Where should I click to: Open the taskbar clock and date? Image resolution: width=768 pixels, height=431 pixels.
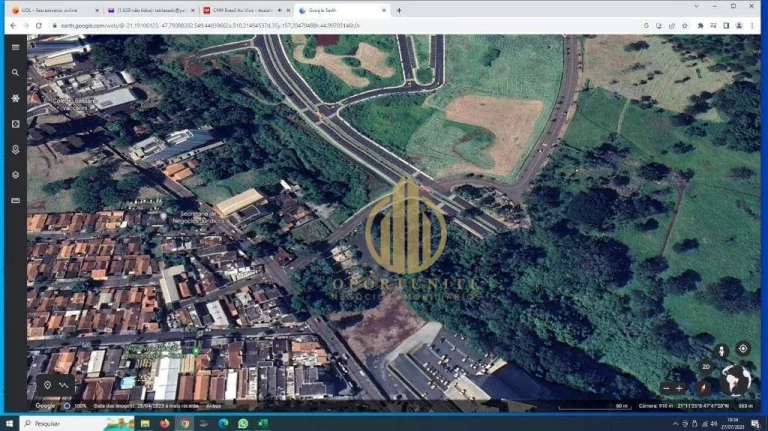pos(733,424)
